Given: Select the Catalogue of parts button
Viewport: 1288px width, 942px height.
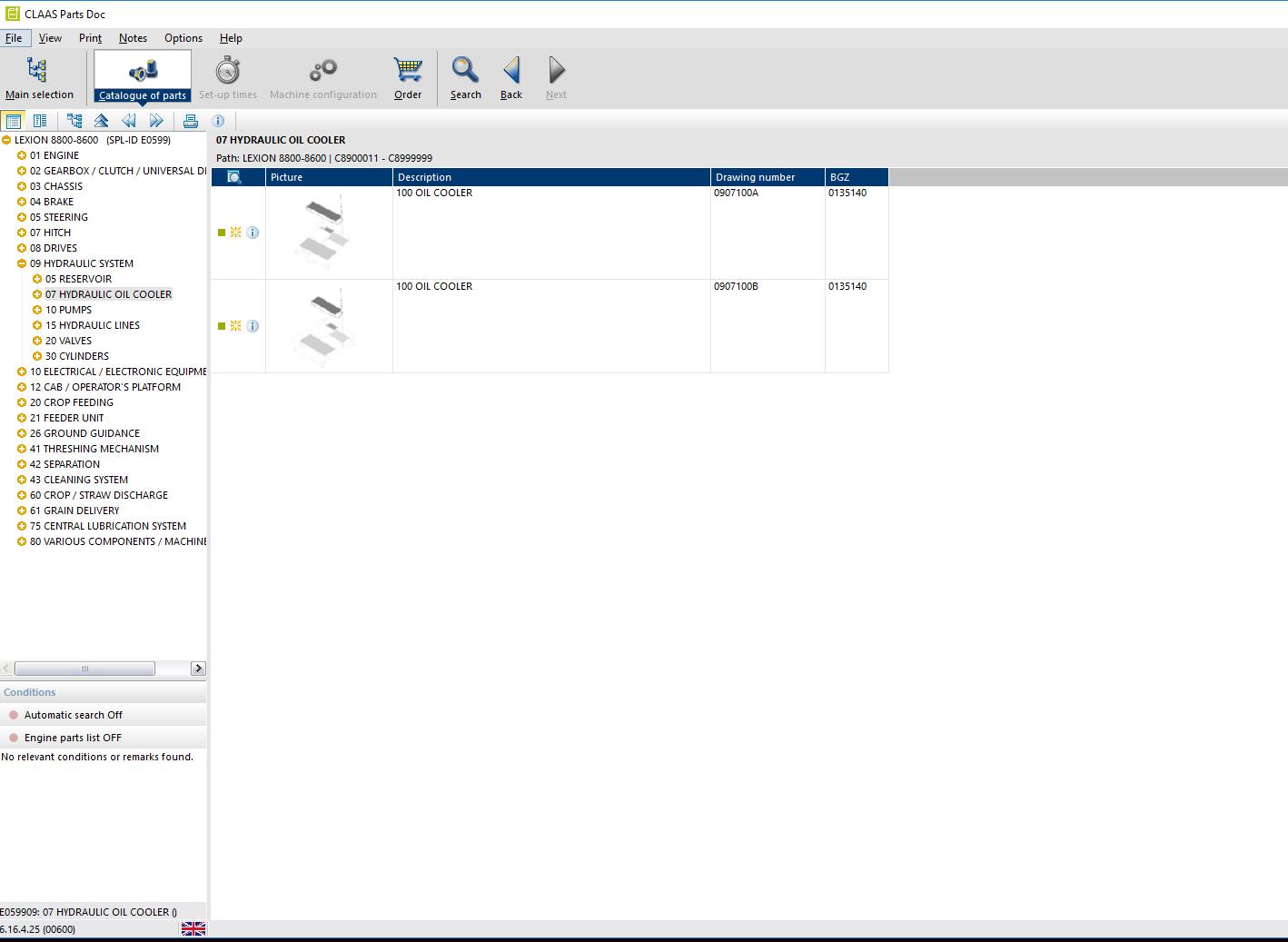Looking at the screenshot, I should 143,76.
